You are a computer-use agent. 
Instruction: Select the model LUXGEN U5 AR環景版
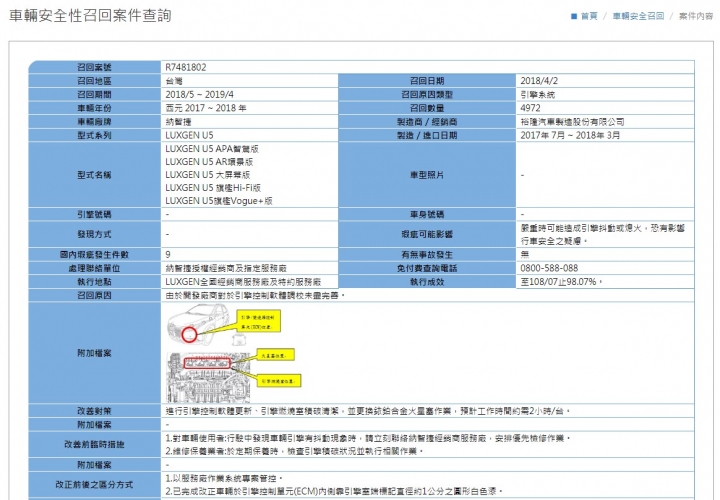(x=209, y=162)
